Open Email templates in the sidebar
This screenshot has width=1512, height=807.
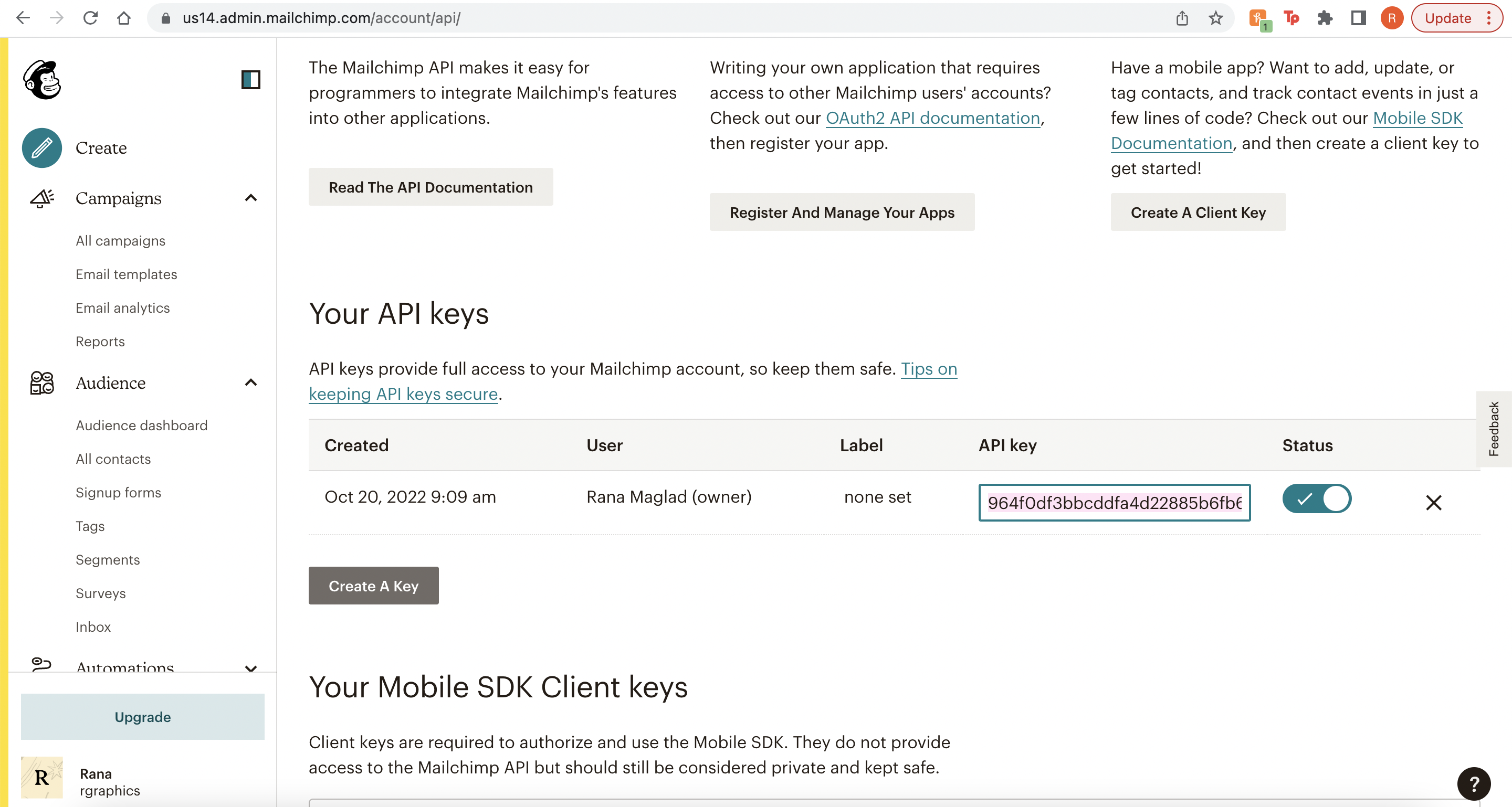(x=126, y=274)
